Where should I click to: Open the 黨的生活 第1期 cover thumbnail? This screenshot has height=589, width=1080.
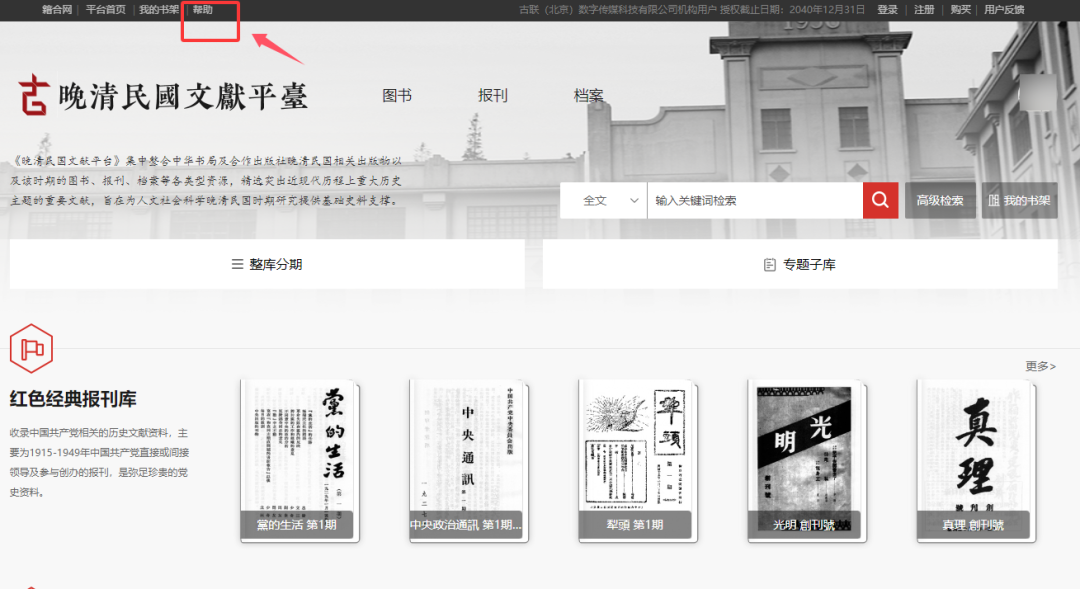pyautogui.click(x=300, y=460)
